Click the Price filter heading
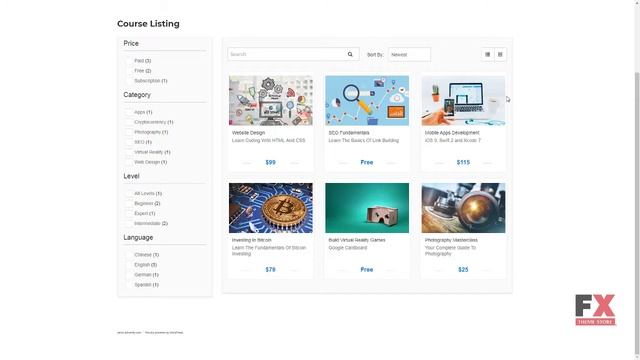 pos(131,43)
